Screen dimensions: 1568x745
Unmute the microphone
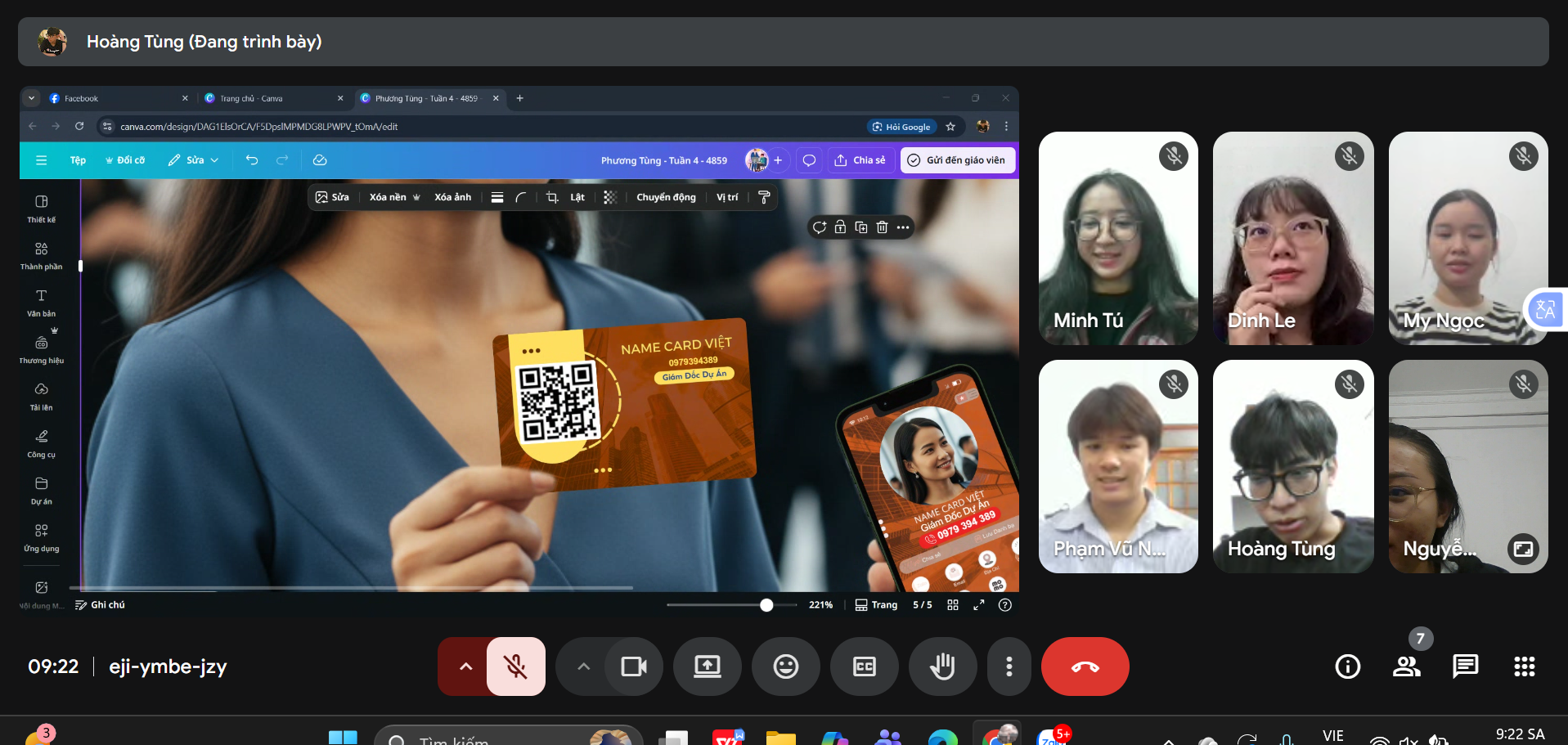point(515,666)
